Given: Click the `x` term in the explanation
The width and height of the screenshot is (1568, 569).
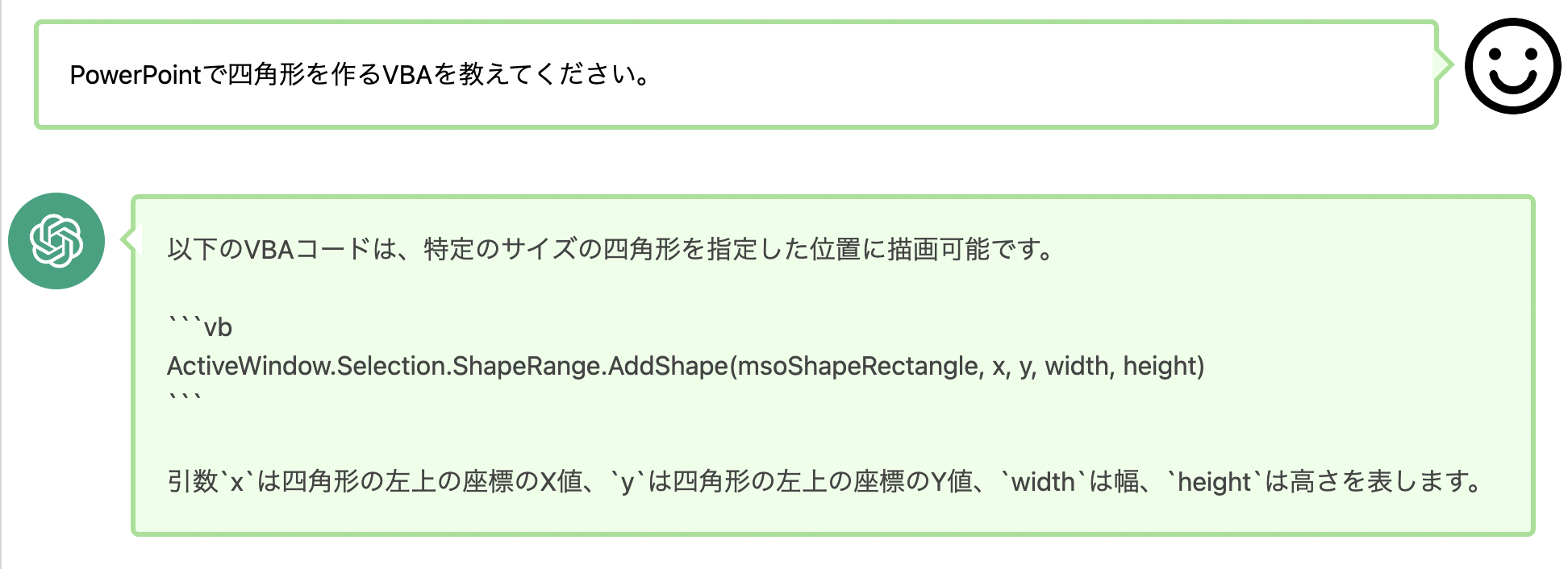Looking at the screenshot, I should (x=237, y=482).
